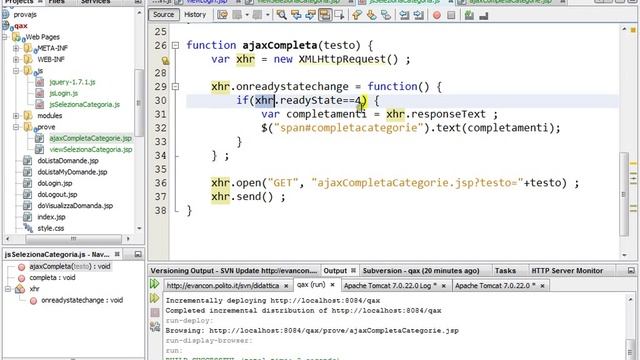The width and height of the screenshot is (640, 360).
Task: Open dropdown arrow beside grayed Forward icon
Action: [267, 15]
